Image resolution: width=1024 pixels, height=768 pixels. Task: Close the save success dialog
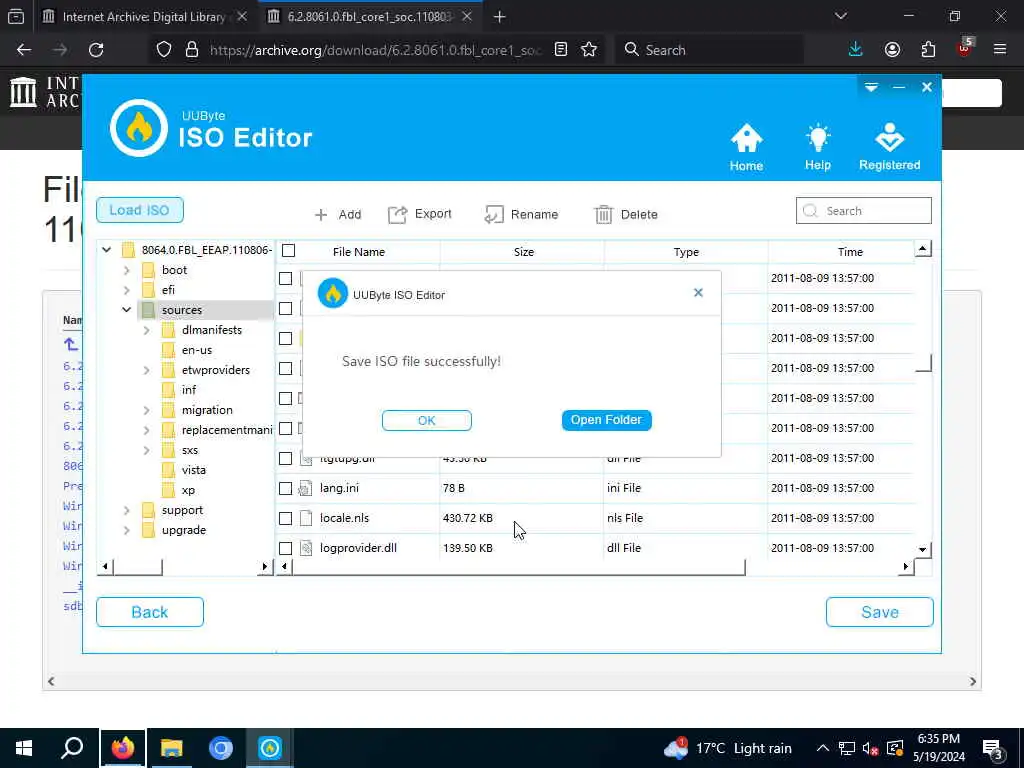click(698, 293)
